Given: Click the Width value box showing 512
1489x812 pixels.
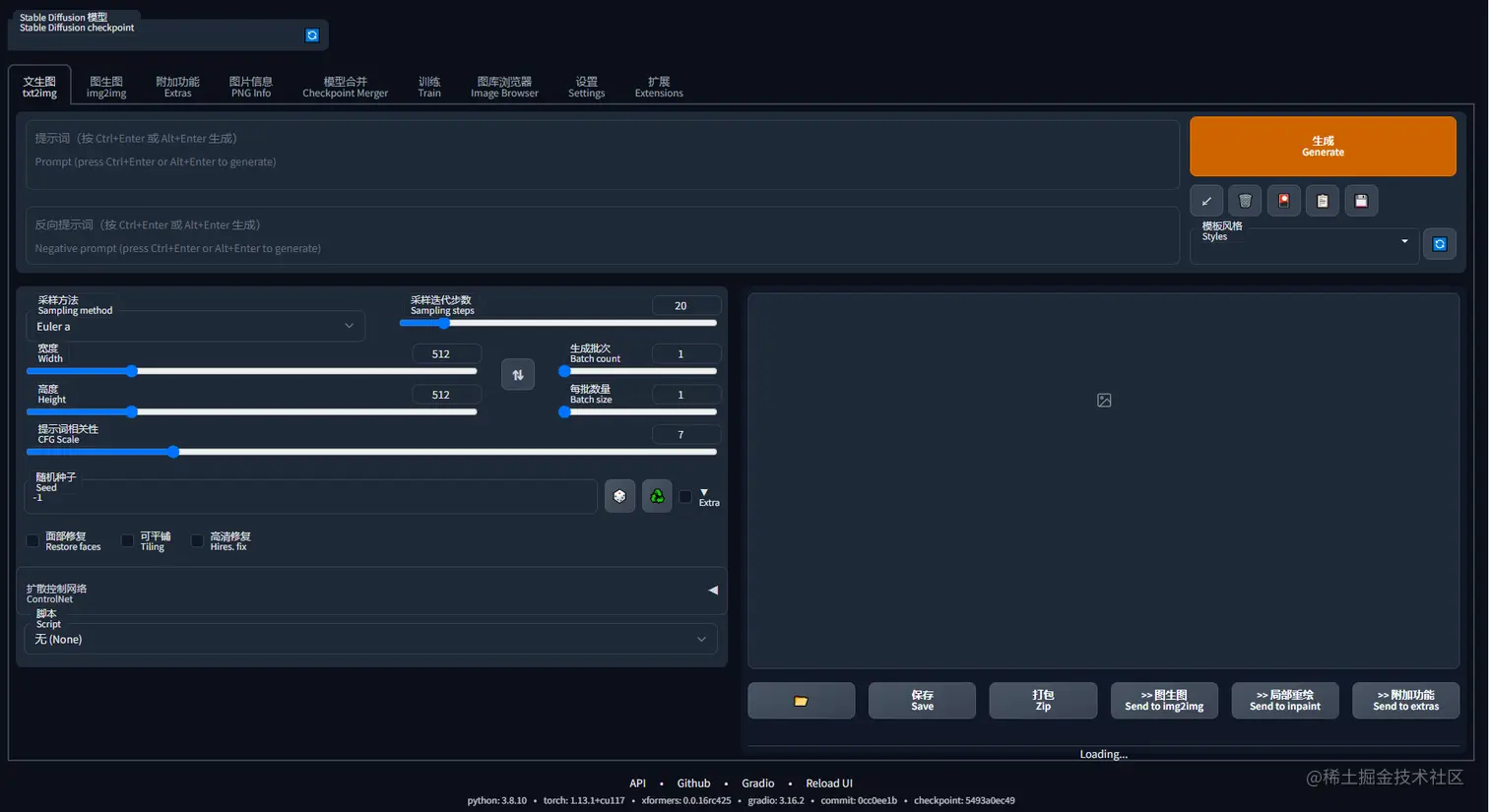Looking at the screenshot, I should (x=447, y=354).
